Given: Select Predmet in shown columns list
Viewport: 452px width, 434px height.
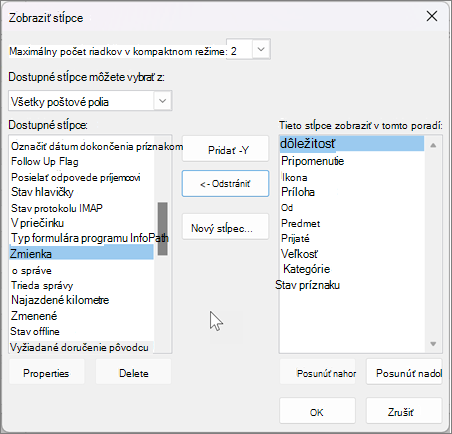Looking at the screenshot, I should click(x=300, y=223).
